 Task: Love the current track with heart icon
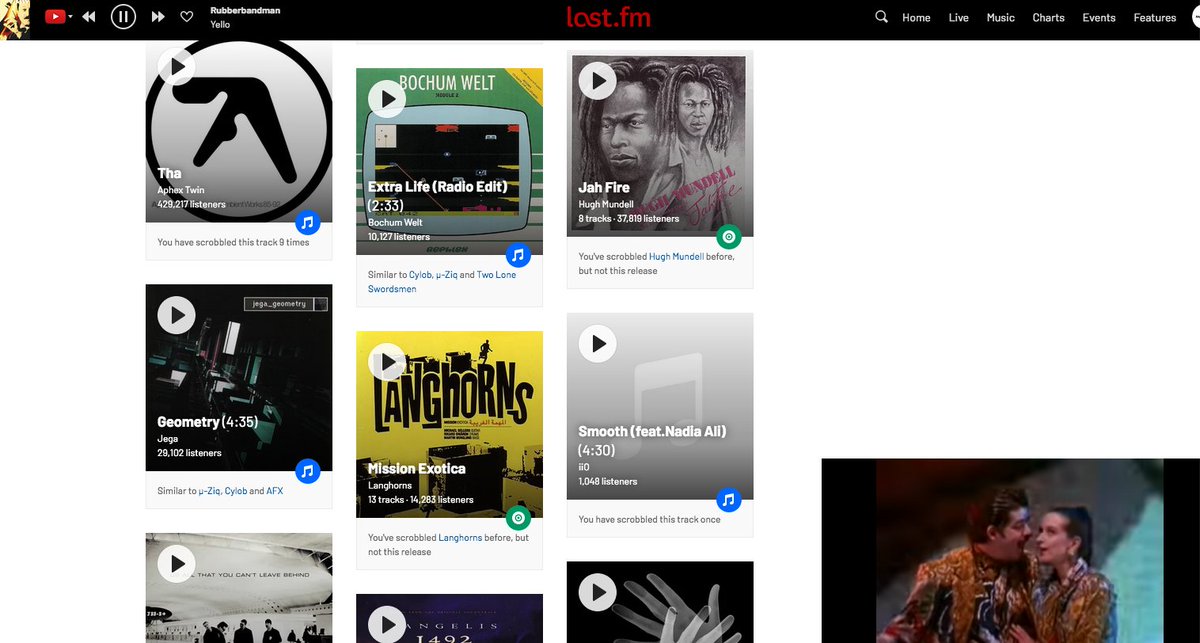click(186, 17)
